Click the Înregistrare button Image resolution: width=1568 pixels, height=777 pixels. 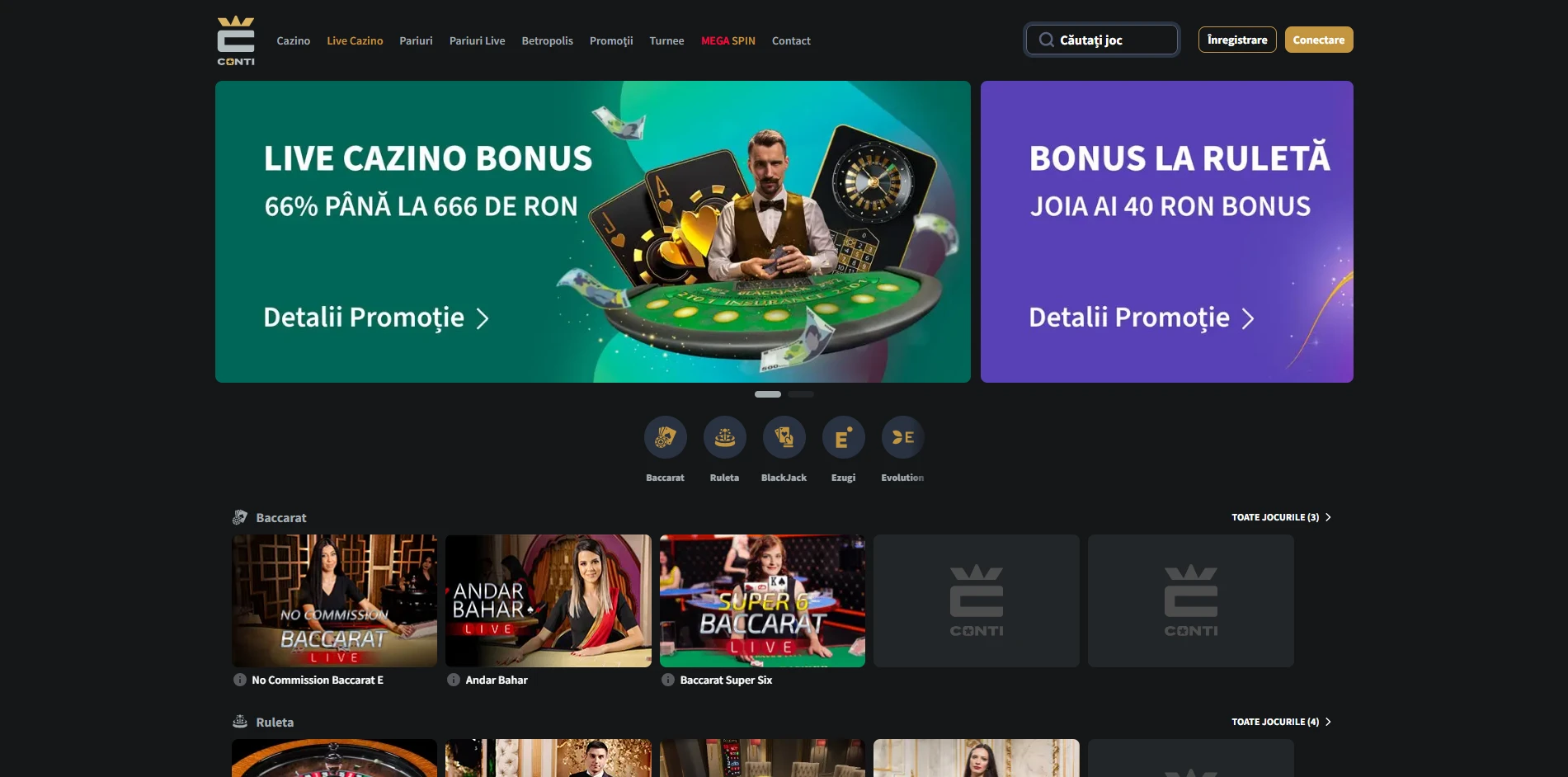1237,40
